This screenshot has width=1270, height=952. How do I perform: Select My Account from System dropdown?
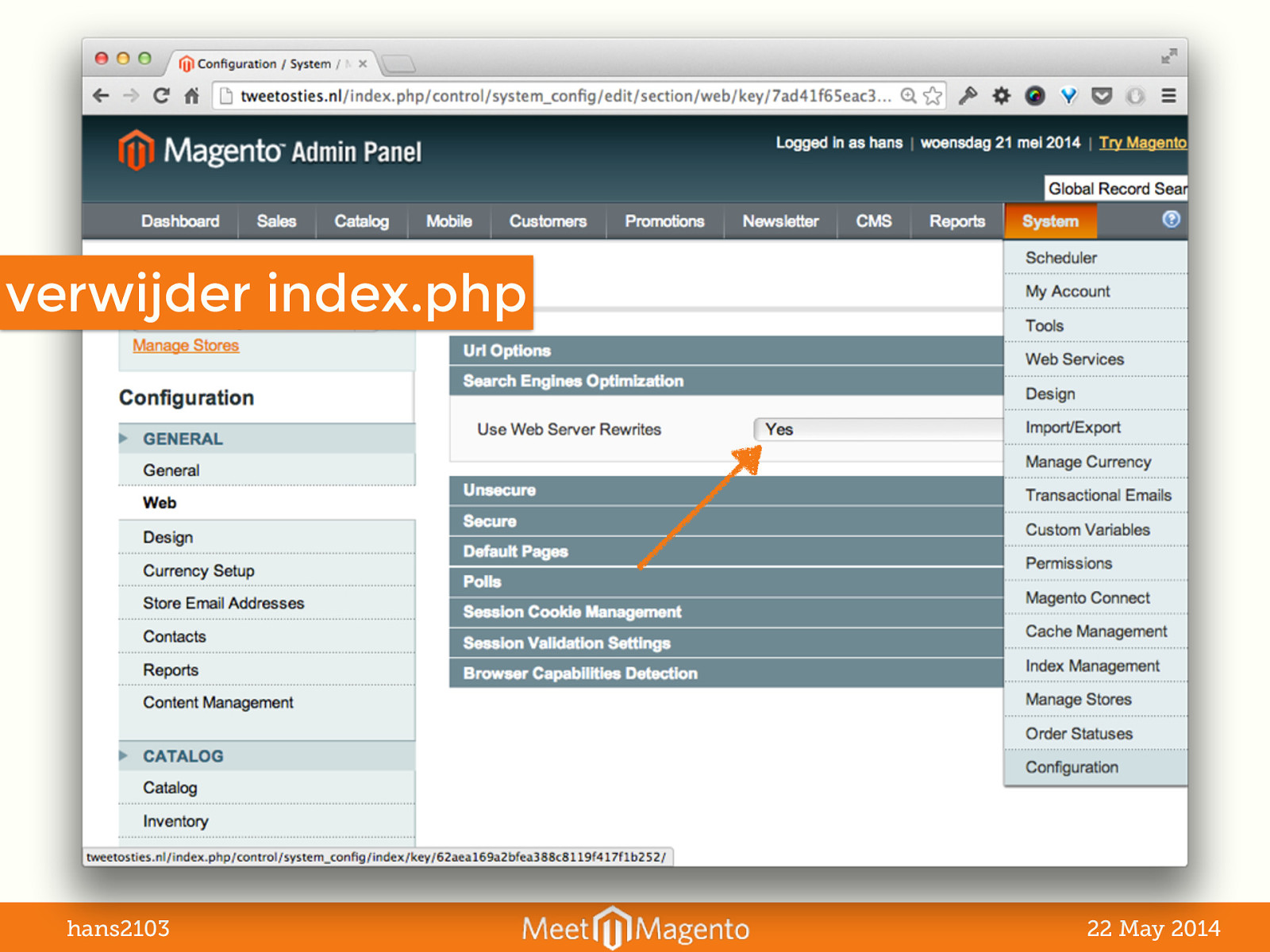(1096, 291)
